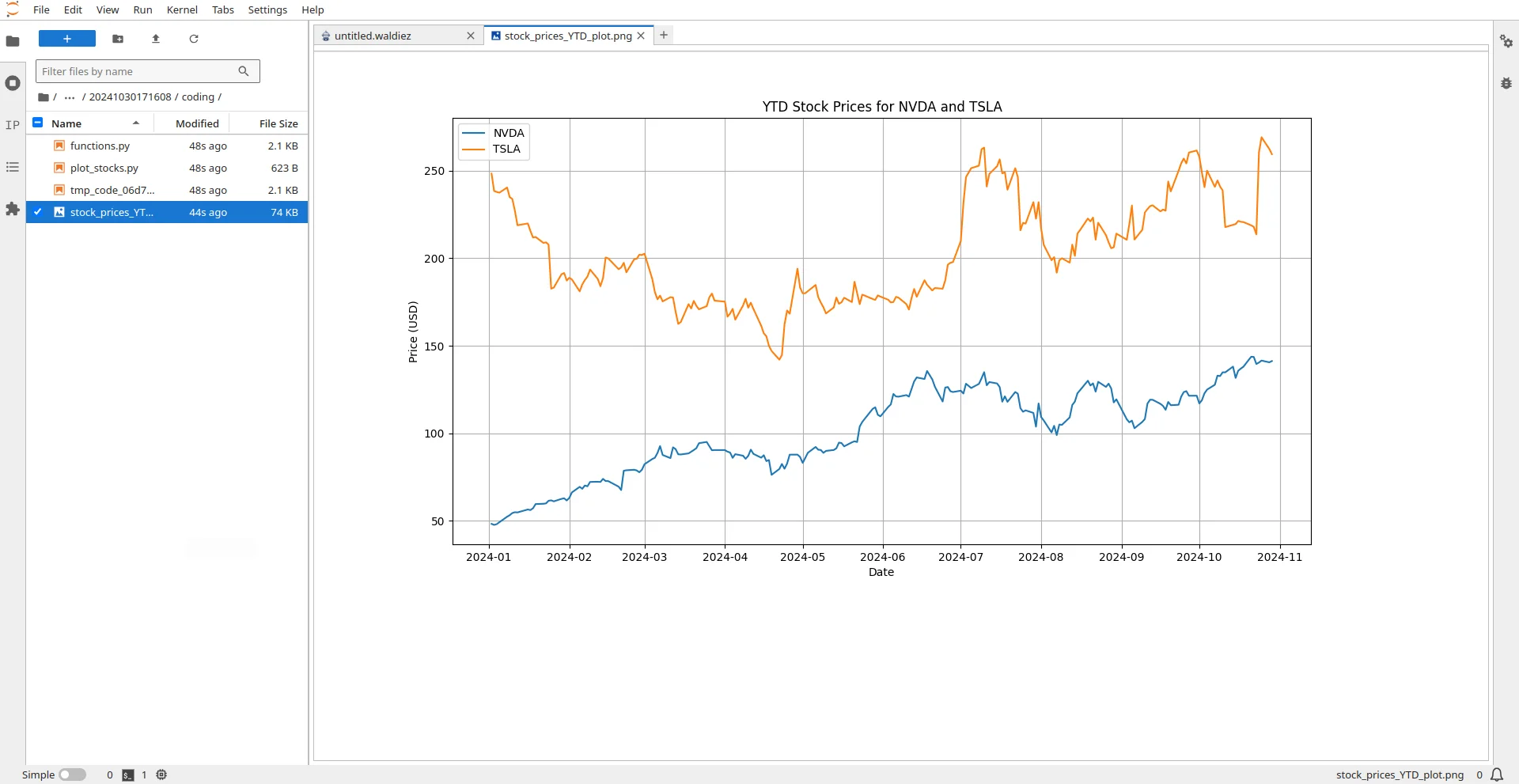
Task: Click the JupyterLab logo icon
Action: 13,9
